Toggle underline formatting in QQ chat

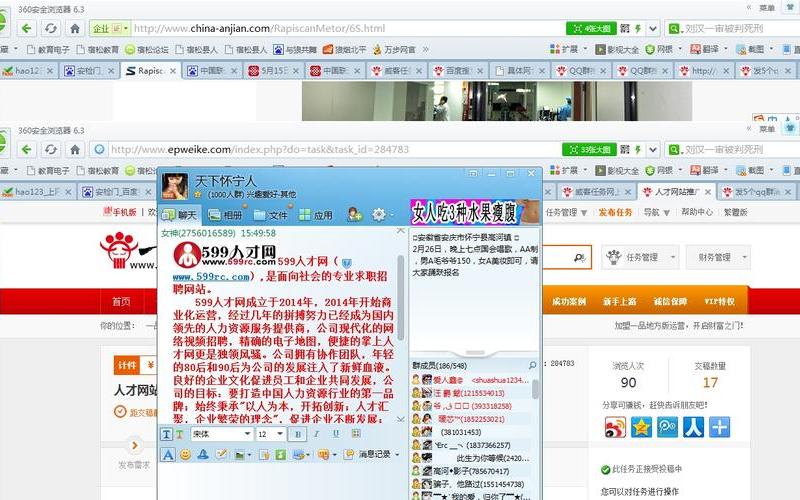point(336,434)
